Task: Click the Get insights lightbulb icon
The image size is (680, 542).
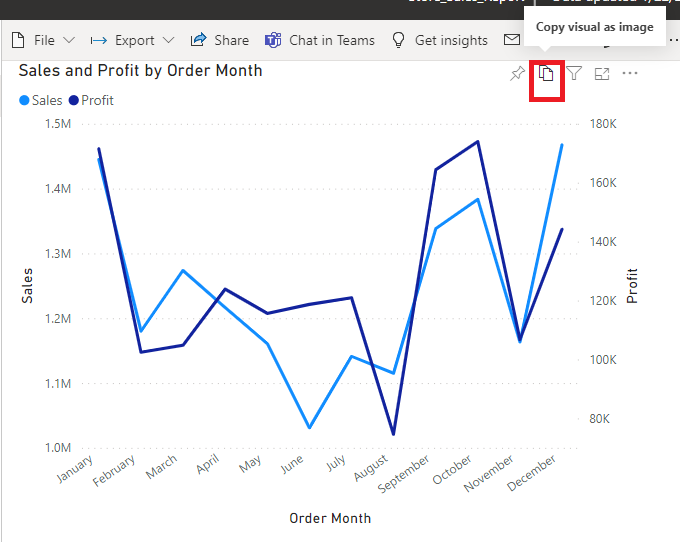Action: 398,40
